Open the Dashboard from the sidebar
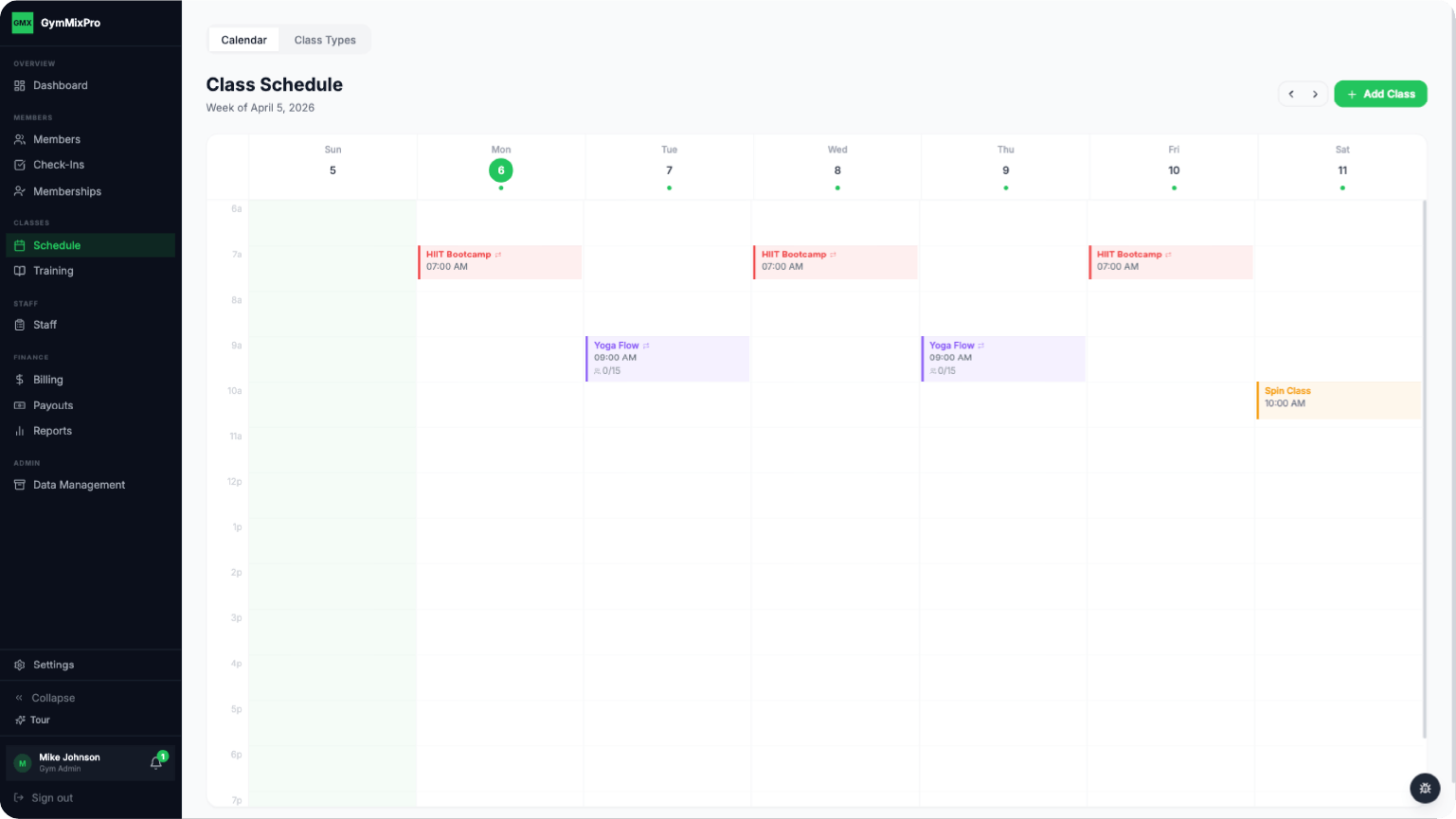The image size is (1456, 819). [61, 85]
